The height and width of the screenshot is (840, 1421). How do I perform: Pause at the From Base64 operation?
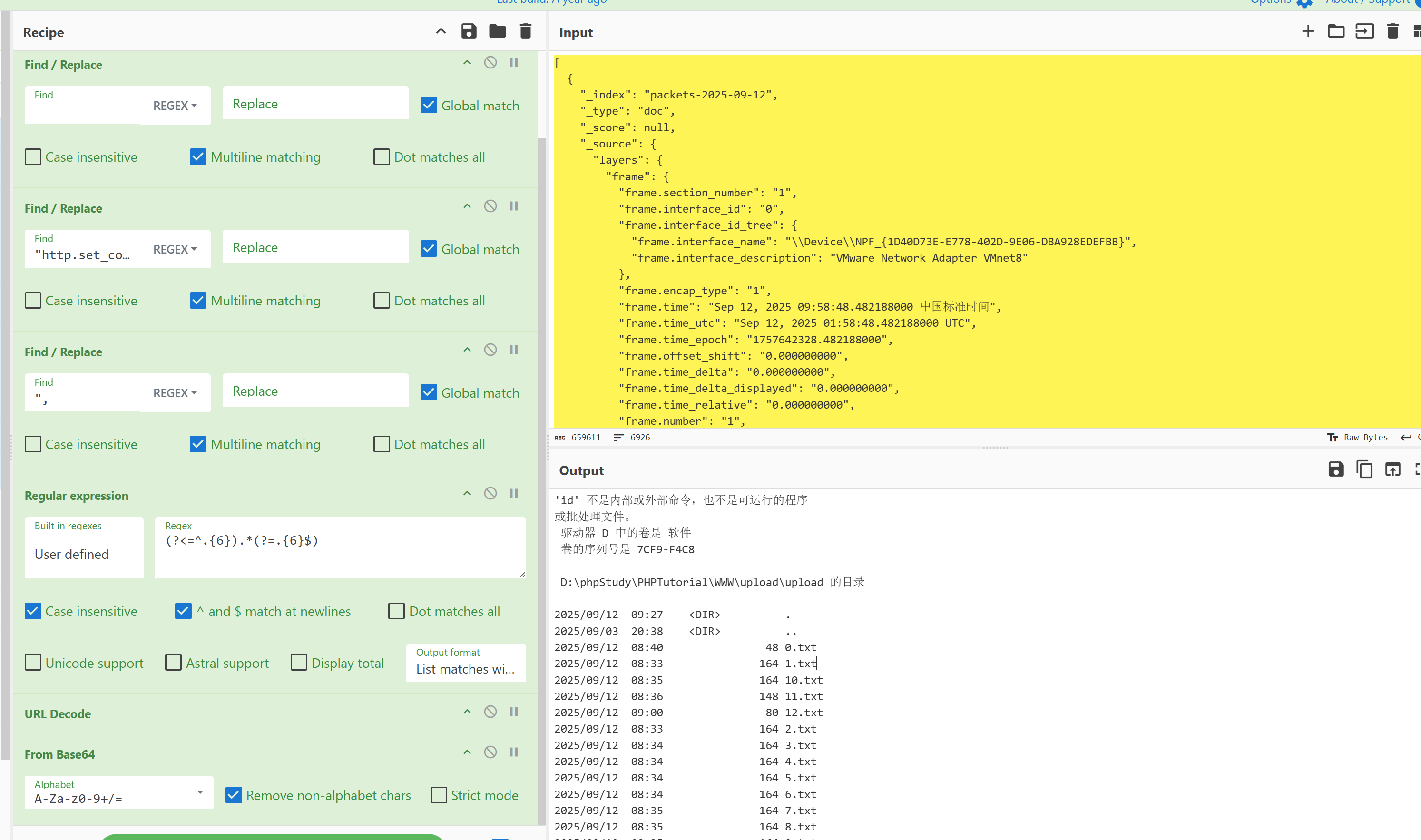[513, 752]
